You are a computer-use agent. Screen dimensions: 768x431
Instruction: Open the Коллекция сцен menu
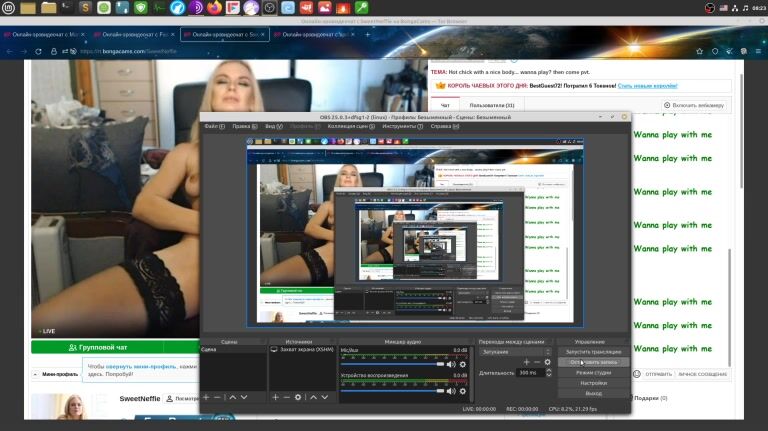(348, 127)
